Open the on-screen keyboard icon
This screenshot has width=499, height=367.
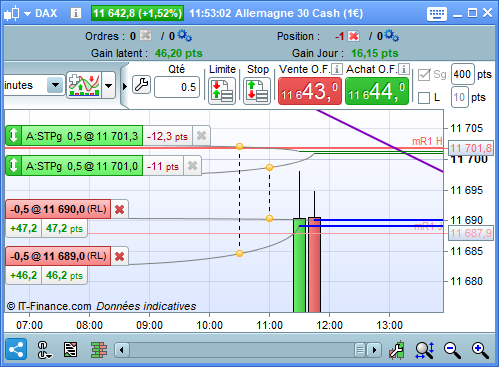click(437, 14)
